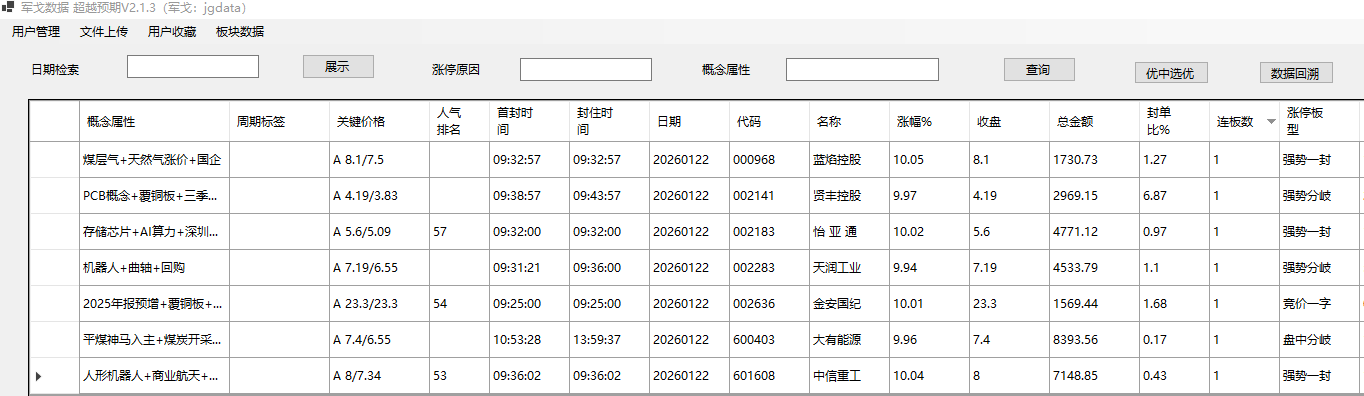Click stock code 601608
The height and width of the screenshot is (396, 1364).
pos(754,377)
